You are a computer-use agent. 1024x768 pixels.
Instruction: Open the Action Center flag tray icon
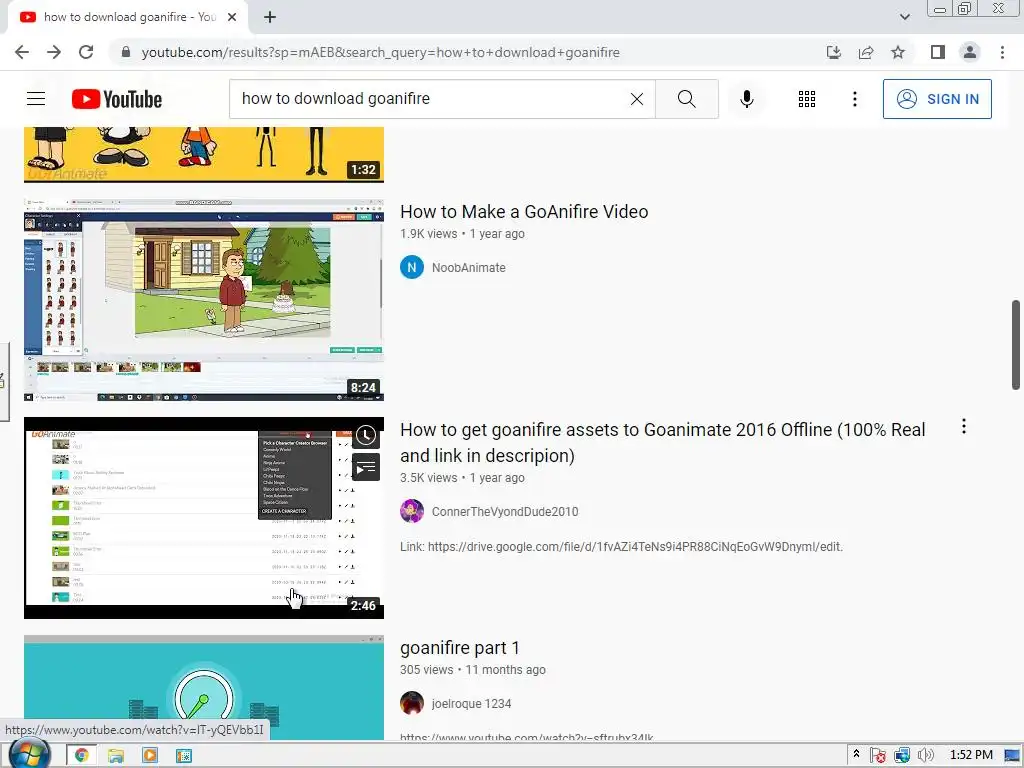878,756
